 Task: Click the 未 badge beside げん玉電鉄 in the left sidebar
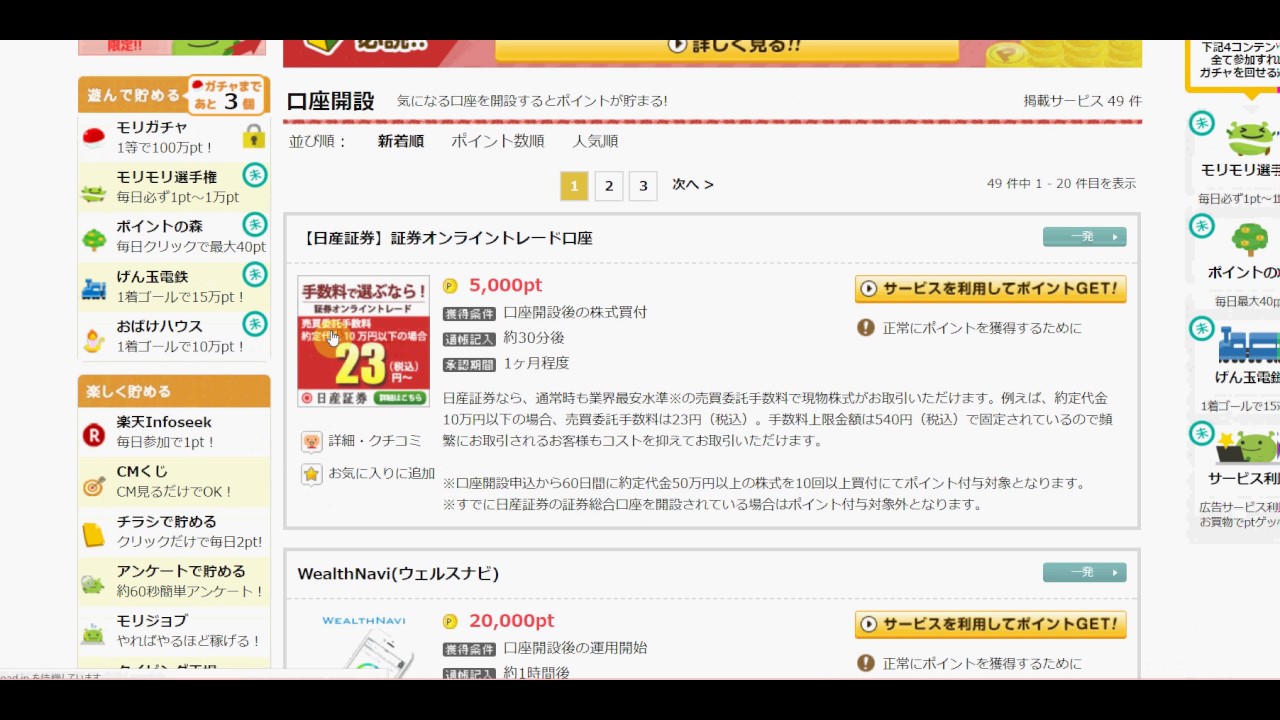click(x=256, y=274)
